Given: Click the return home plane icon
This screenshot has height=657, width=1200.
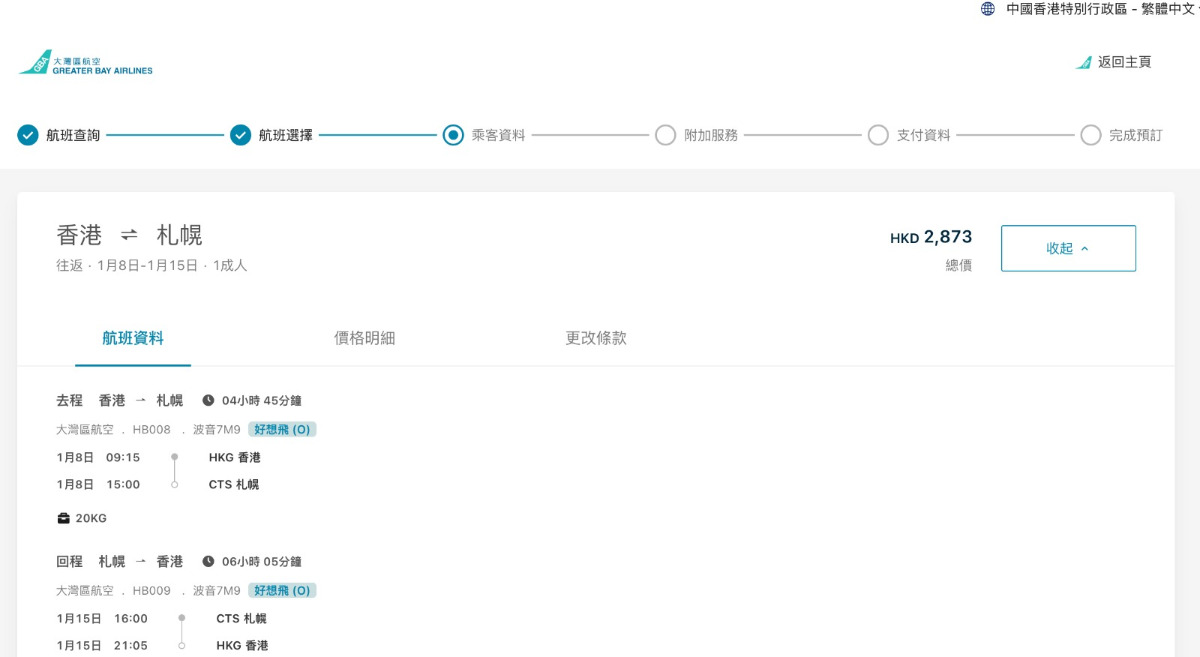Looking at the screenshot, I should point(1083,62).
